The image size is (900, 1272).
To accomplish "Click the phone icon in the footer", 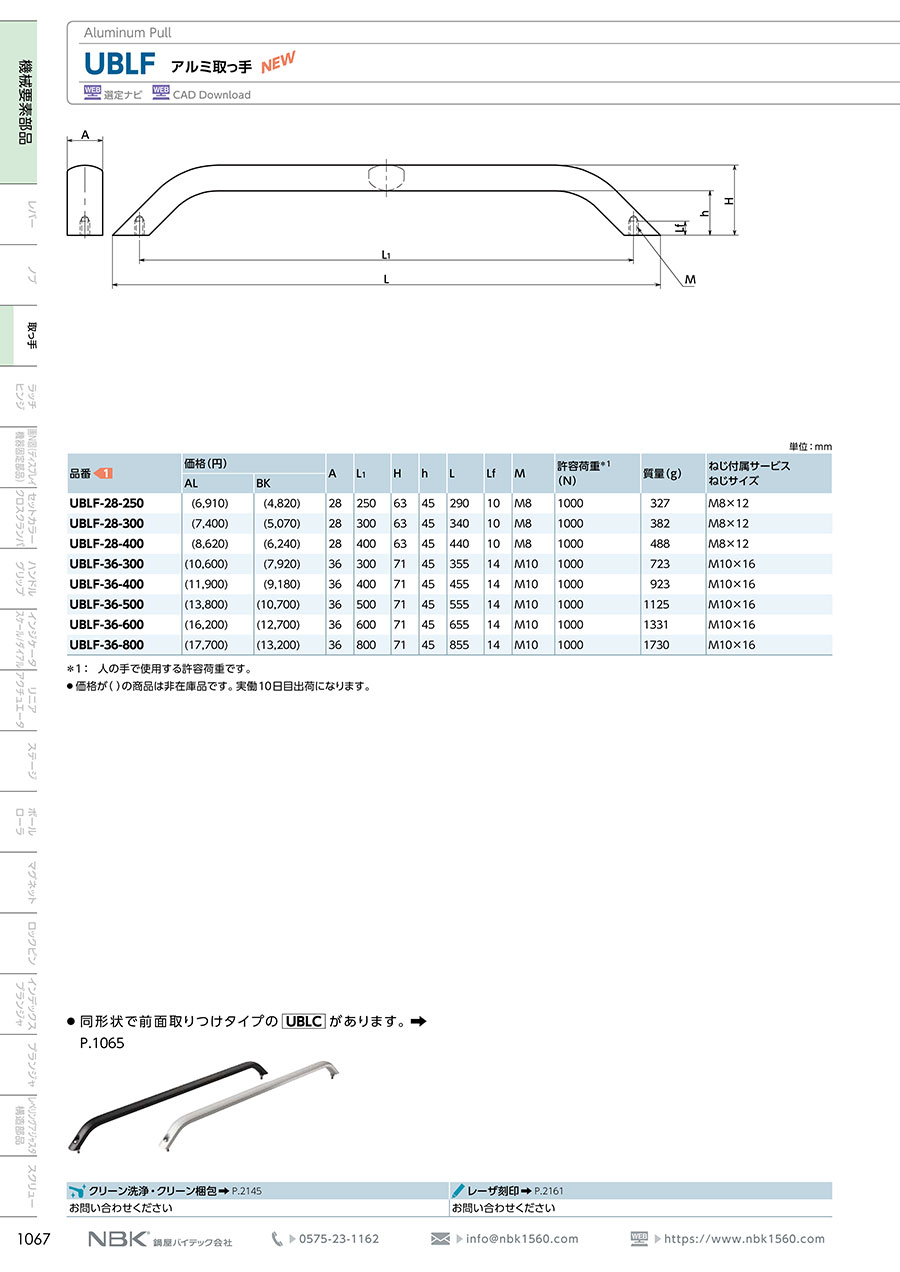I will pos(277,1239).
